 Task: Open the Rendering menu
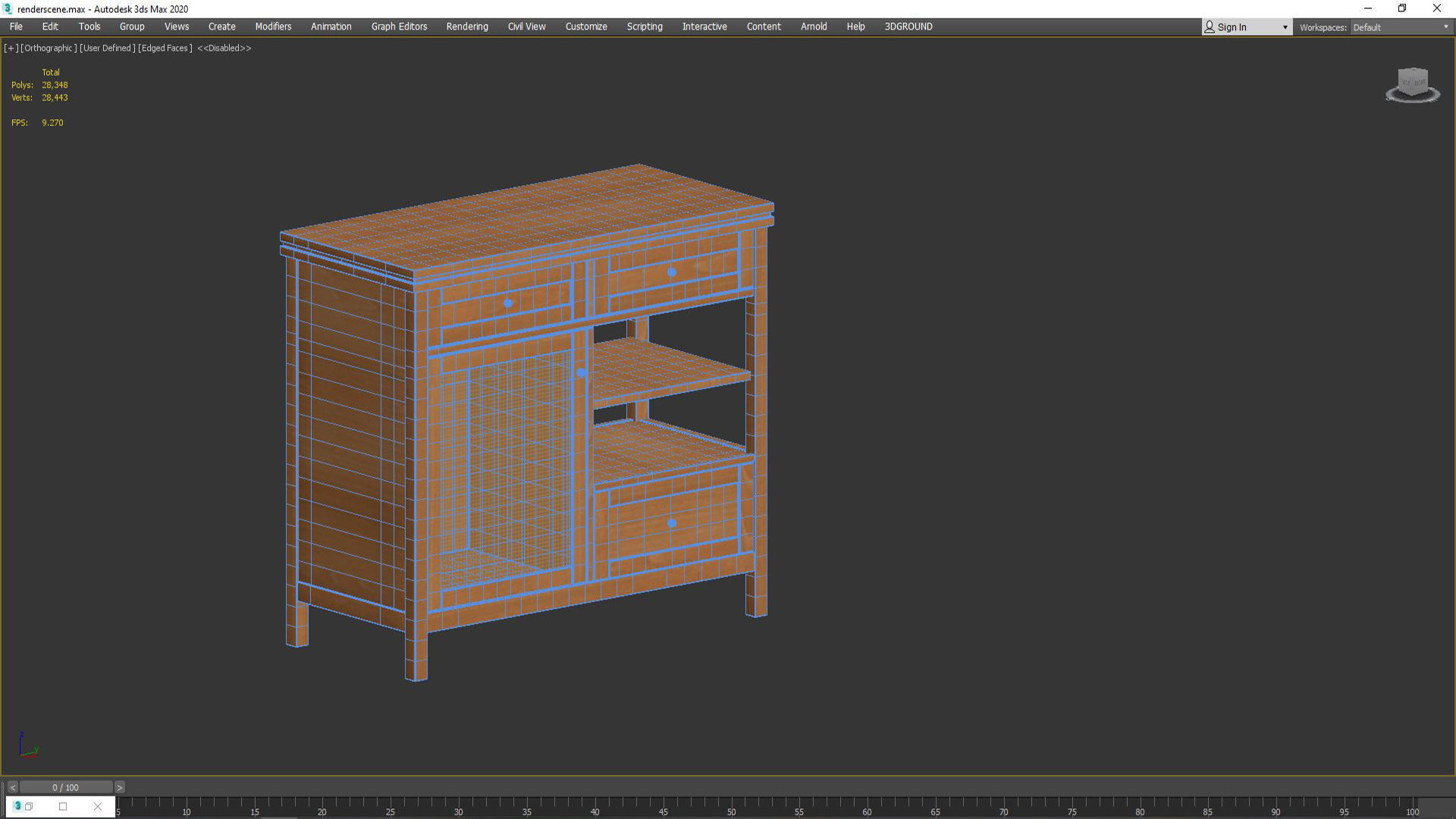point(467,27)
